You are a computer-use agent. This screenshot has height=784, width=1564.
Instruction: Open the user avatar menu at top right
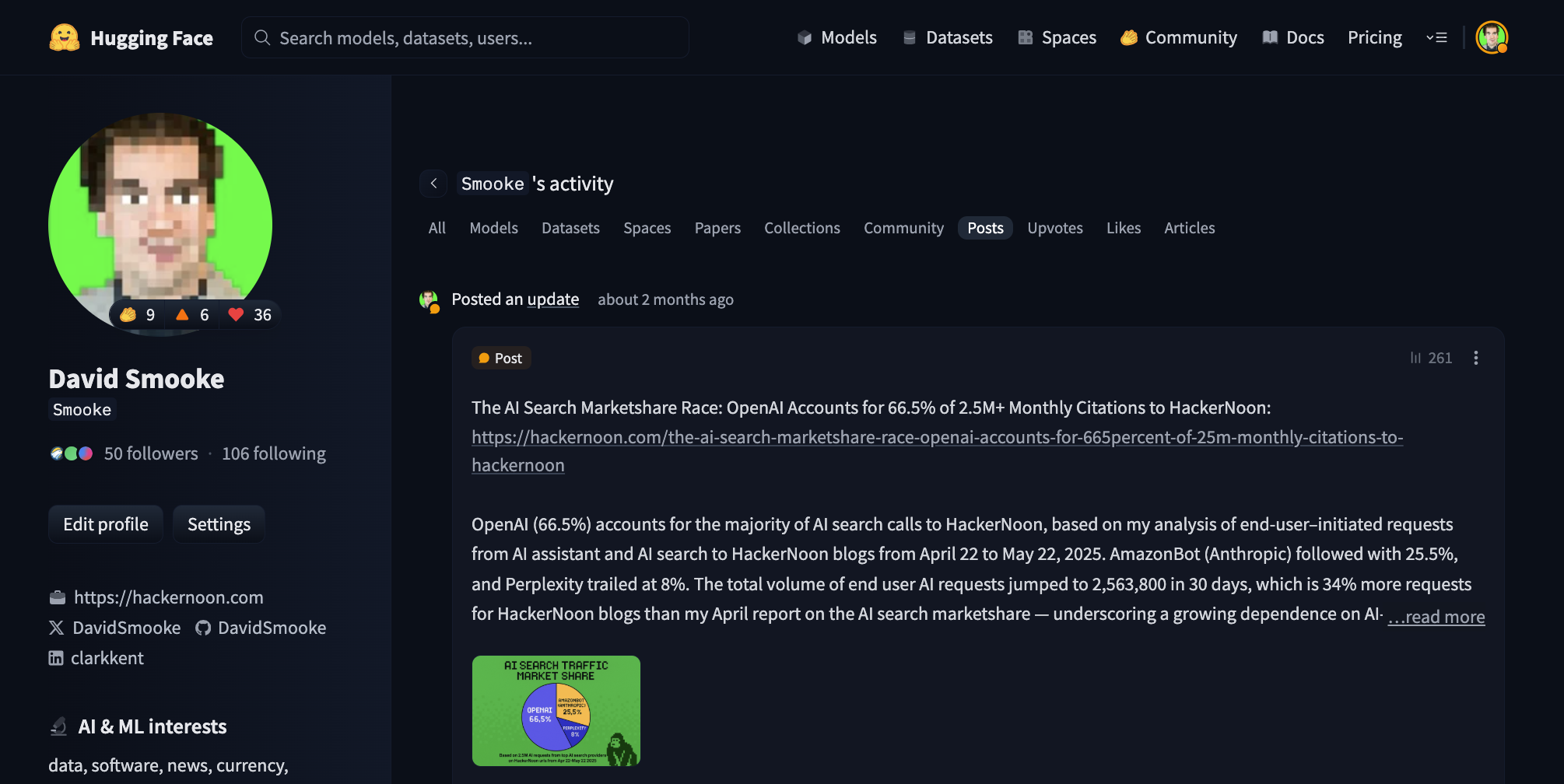pyautogui.click(x=1492, y=37)
